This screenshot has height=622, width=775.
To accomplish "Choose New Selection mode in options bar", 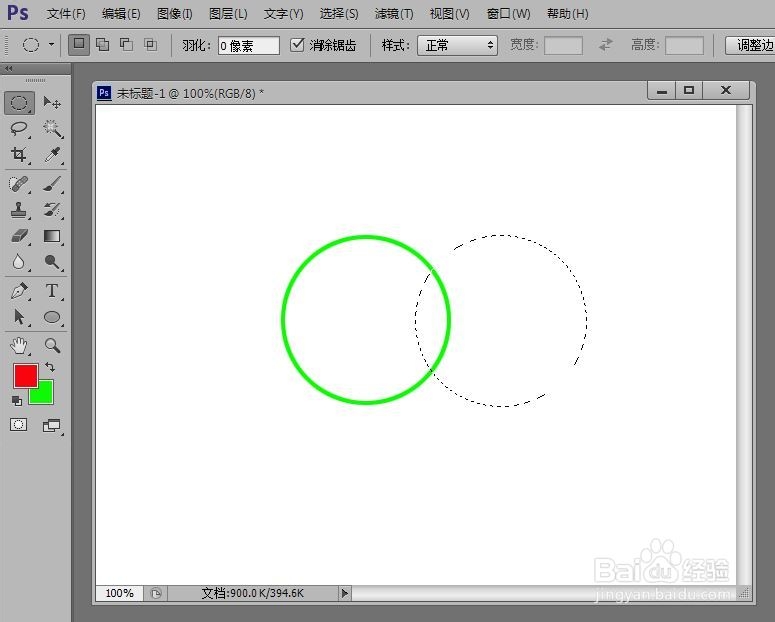I will tap(79, 44).
